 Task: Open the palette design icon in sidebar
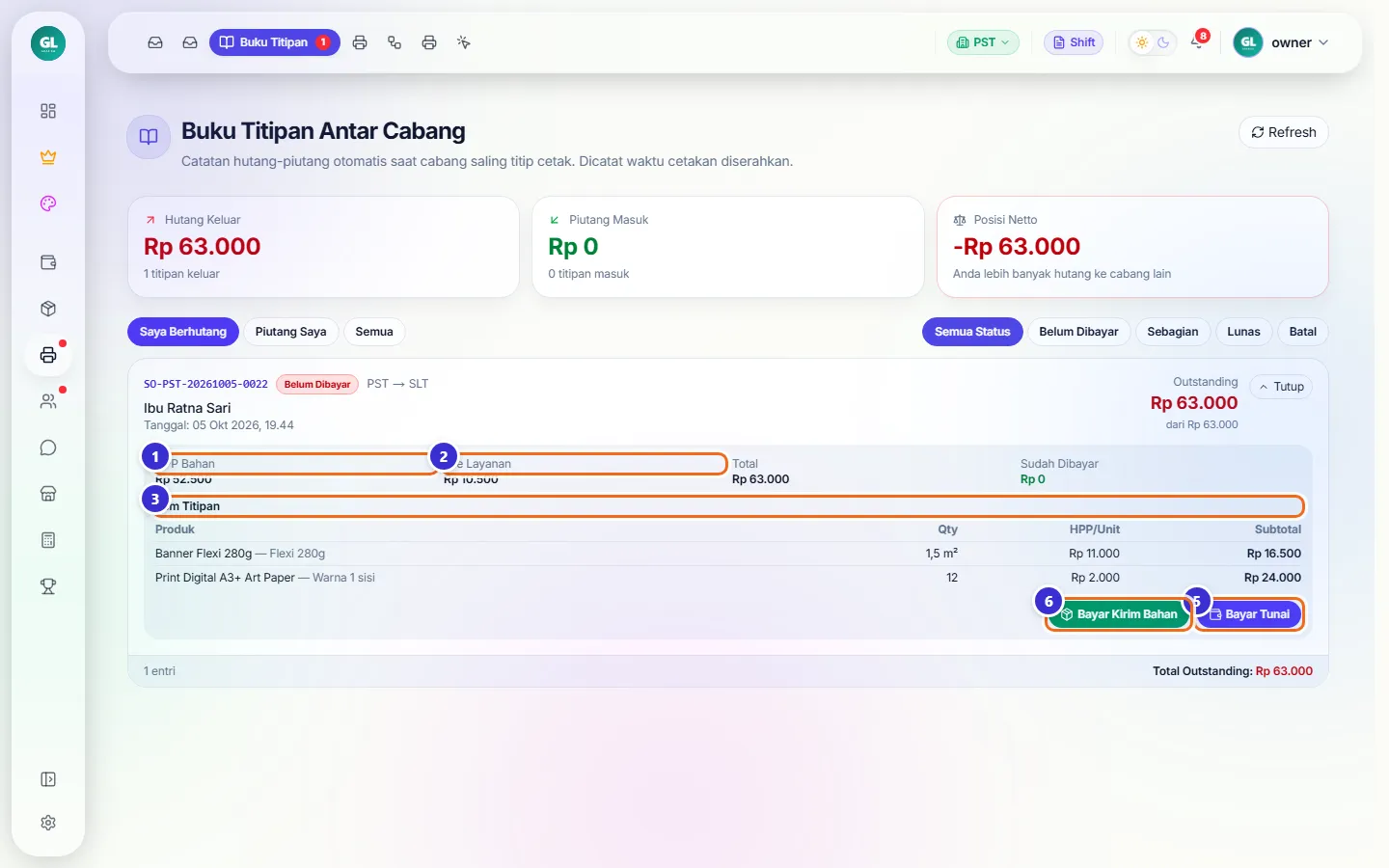click(x=48, y=203)
